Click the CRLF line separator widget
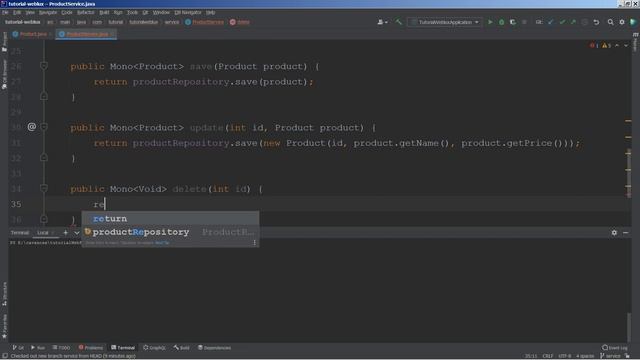 point(548,356)
